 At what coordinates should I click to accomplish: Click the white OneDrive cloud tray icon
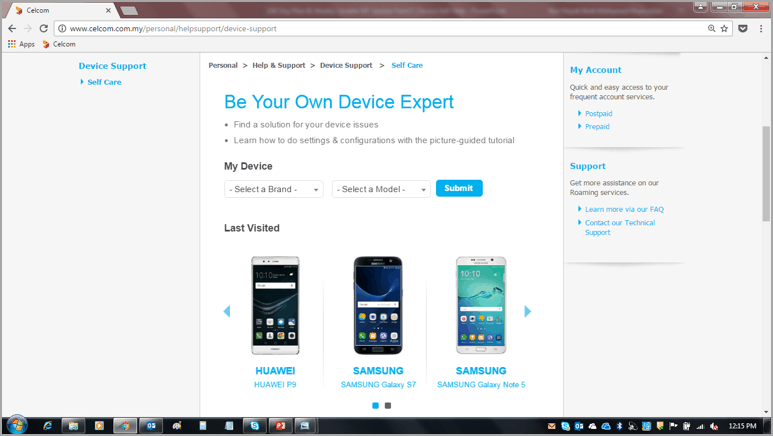coord(593,426)
